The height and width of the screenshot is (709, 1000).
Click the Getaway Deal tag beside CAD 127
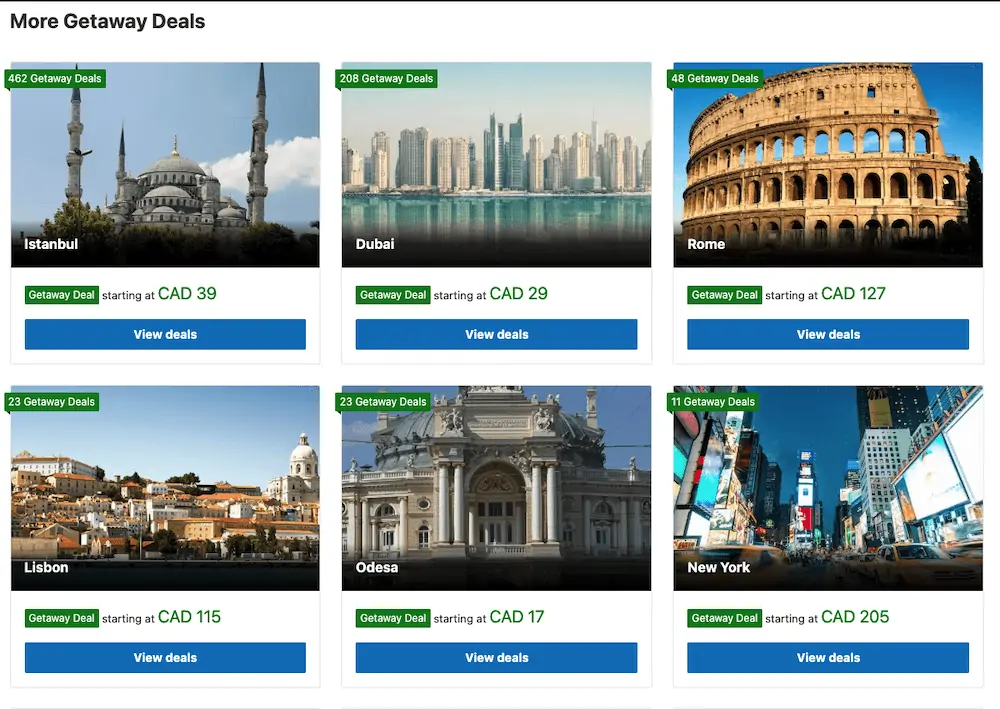coord(724,295)
